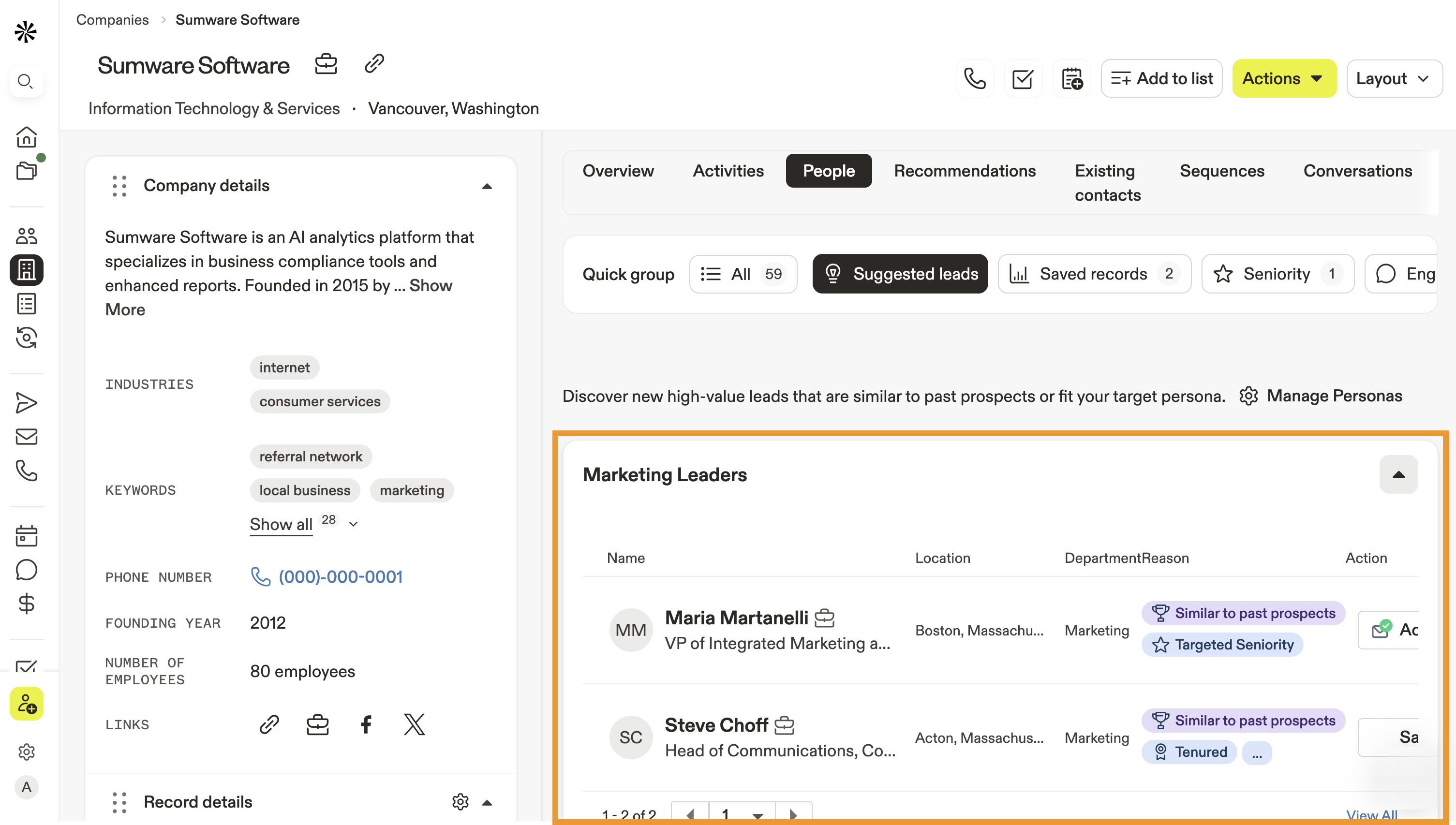Open Record details gear settings
1456x825 pixels.
(460, 802)
